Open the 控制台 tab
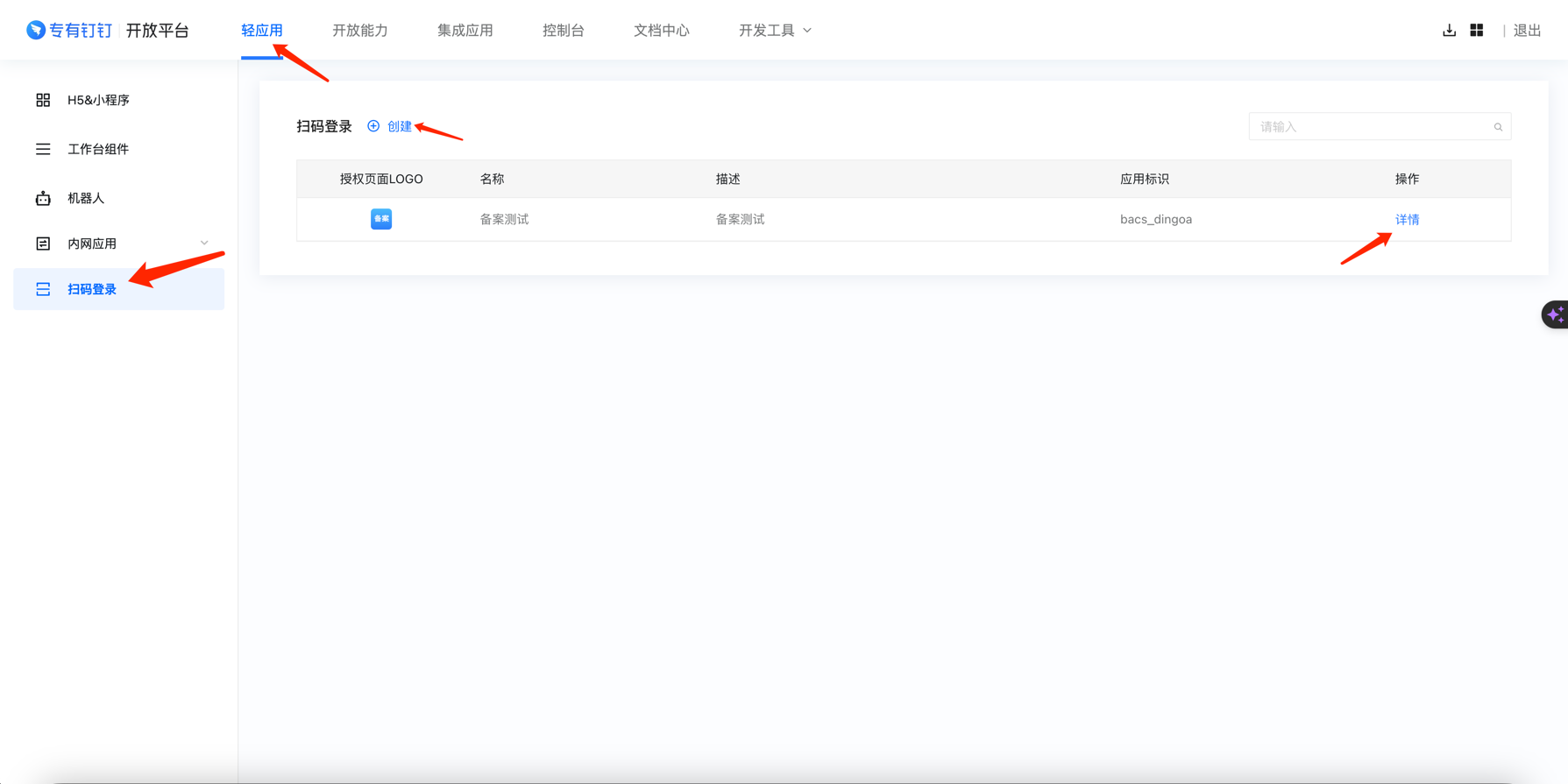The width and height of the screenshot is (1568, 784). click(x=564, y=30)
